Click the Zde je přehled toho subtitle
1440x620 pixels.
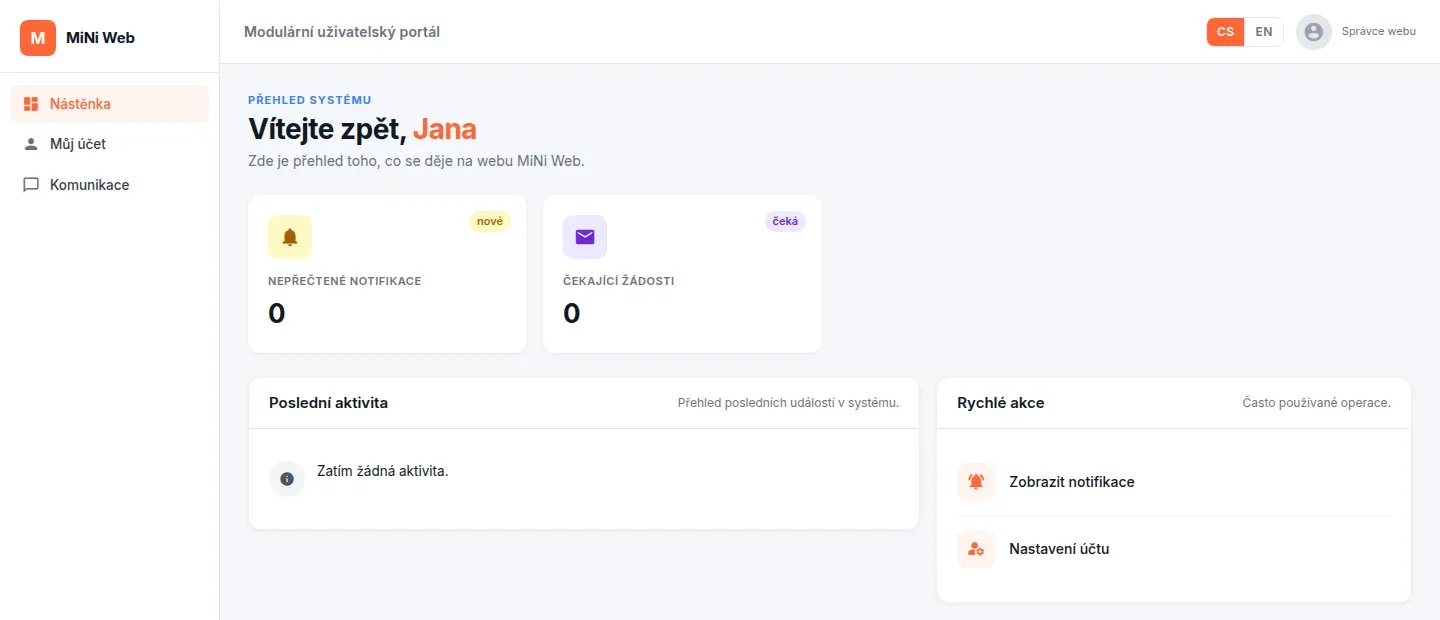tap(416, 161)
